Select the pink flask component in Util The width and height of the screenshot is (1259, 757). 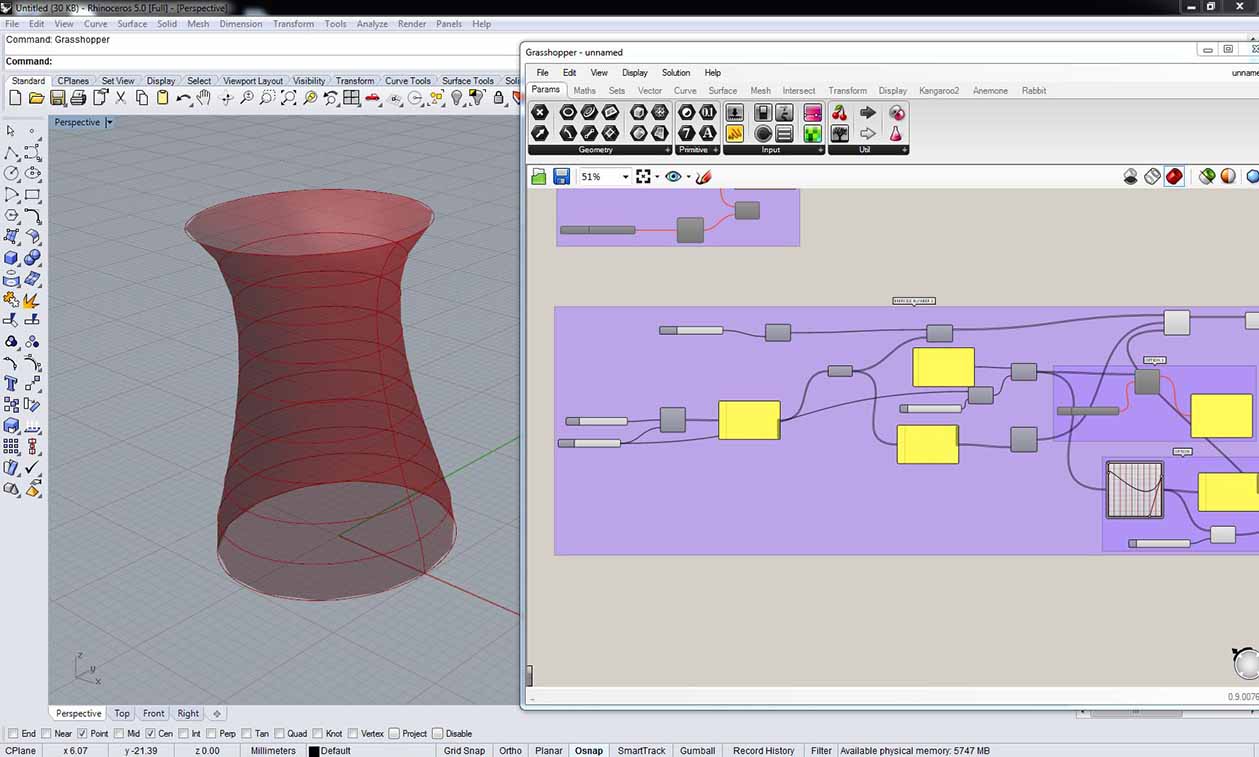click(896, 133)
